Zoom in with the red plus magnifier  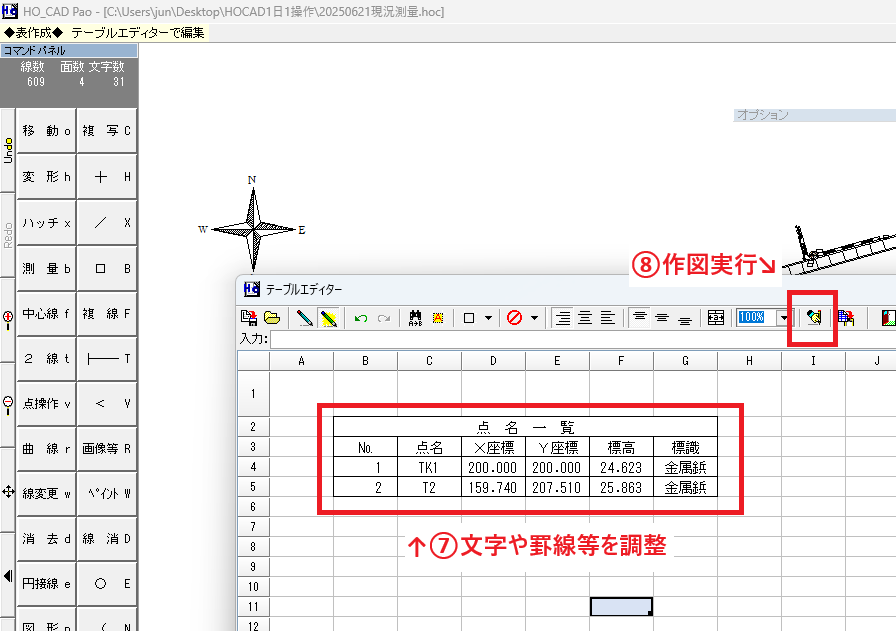(8, 320)
